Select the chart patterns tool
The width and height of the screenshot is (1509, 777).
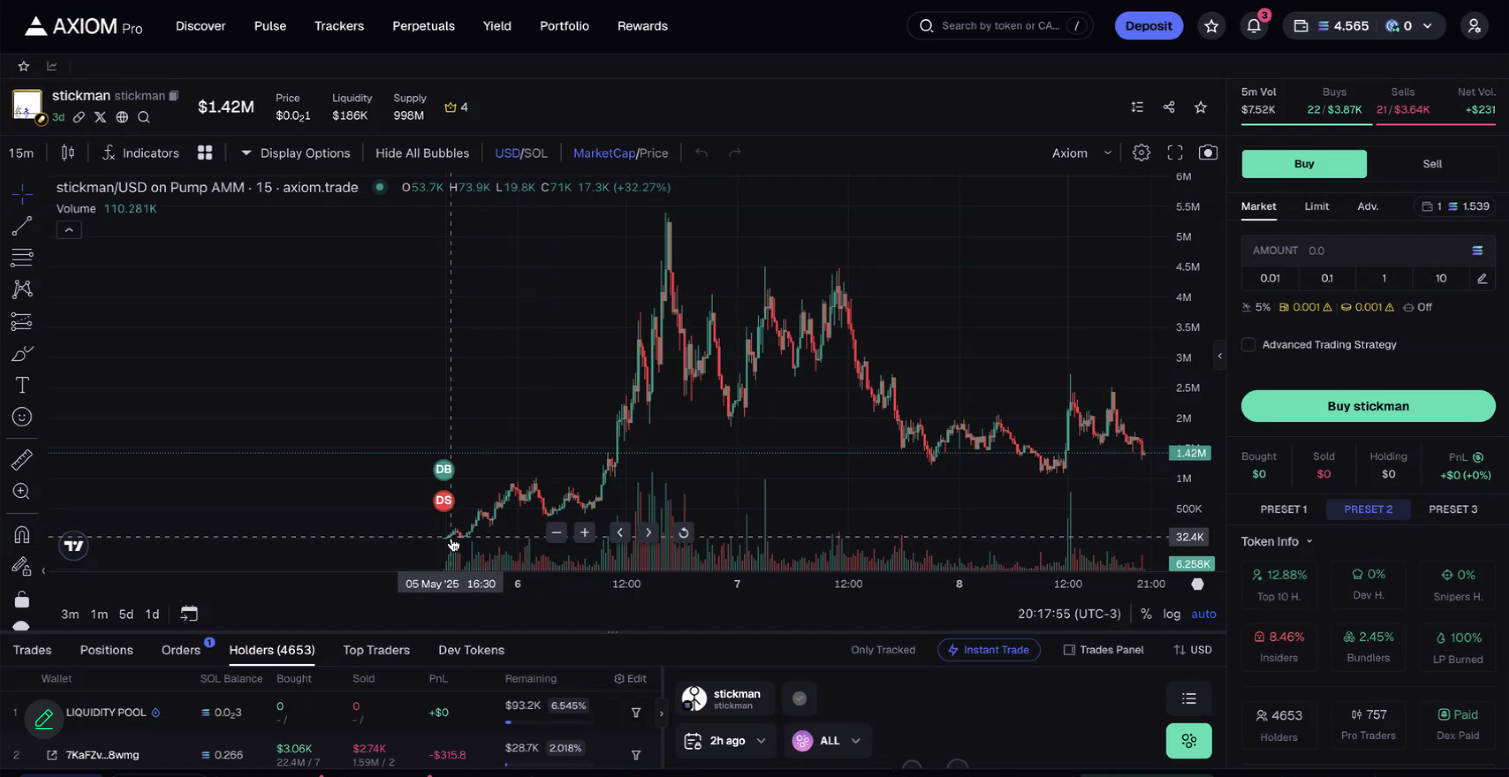pos(22,290)
